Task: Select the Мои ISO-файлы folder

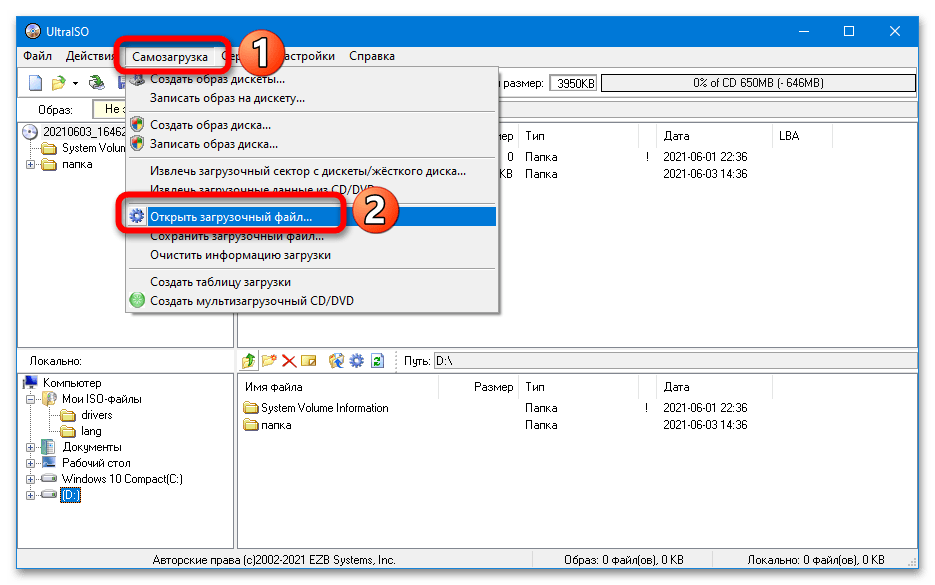Action: tap(101, 399)
